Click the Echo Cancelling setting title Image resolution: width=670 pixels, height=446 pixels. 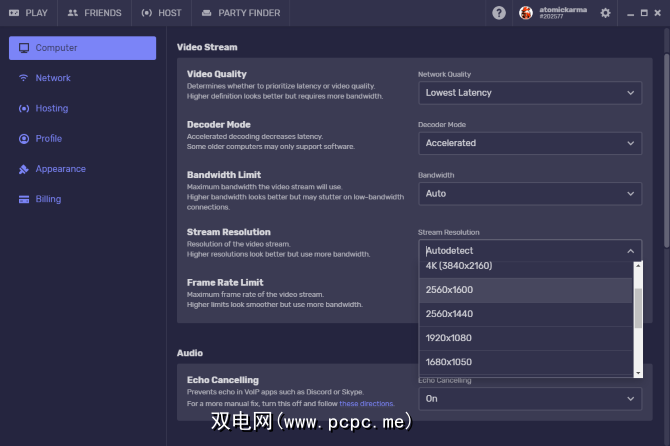[223, 380]
